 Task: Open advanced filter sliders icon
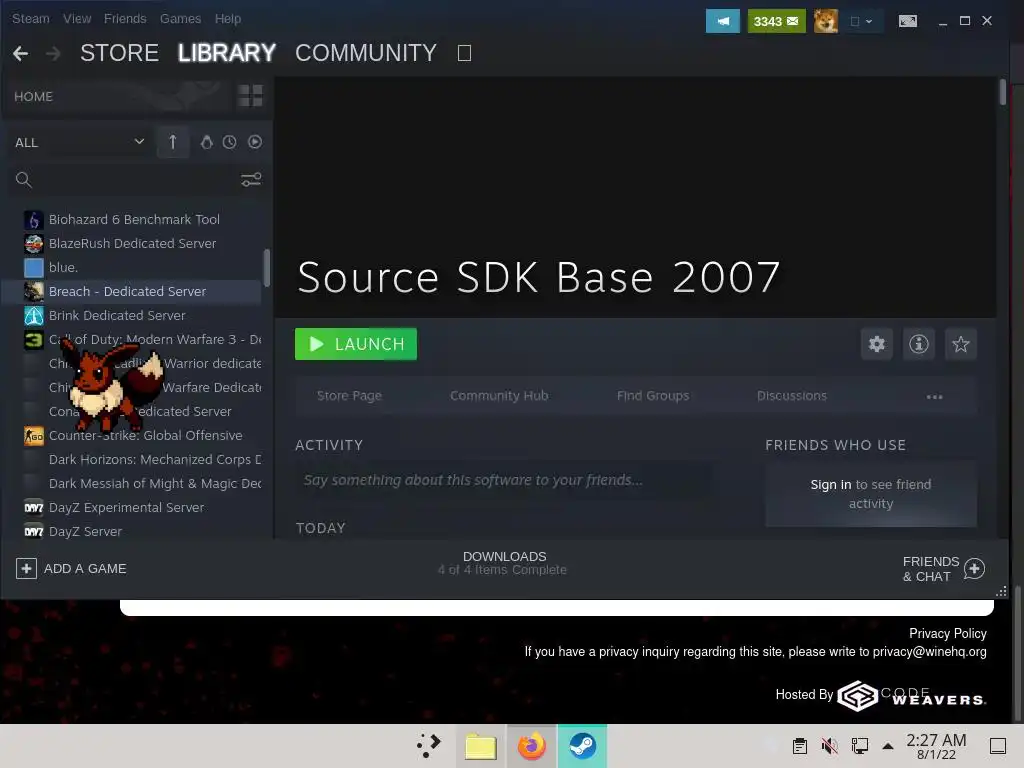click(x=251, y=180)
